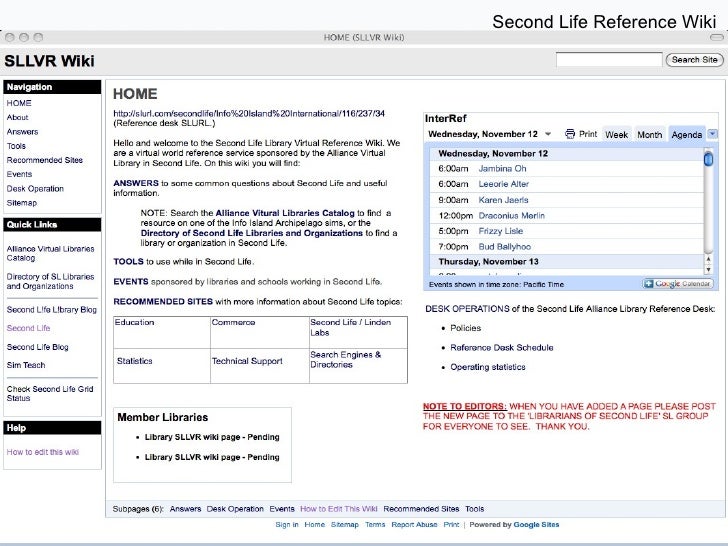Viewport: 728px width, 546px height.
Task: Open Karen Jaeris 9:00am calendar entry
Action: point(503,200)
